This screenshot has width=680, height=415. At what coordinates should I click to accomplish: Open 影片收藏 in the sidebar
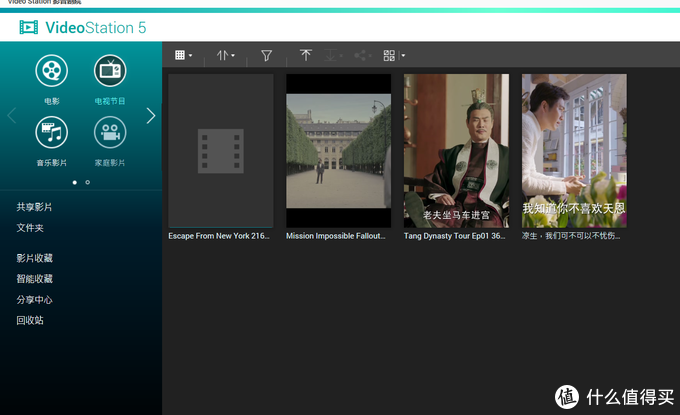click(x=35, y=258)
